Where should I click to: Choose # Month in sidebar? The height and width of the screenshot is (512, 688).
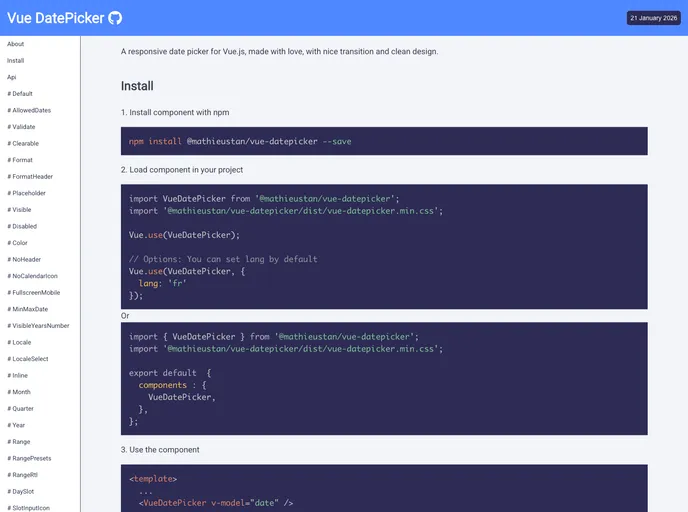pos(19,392)
